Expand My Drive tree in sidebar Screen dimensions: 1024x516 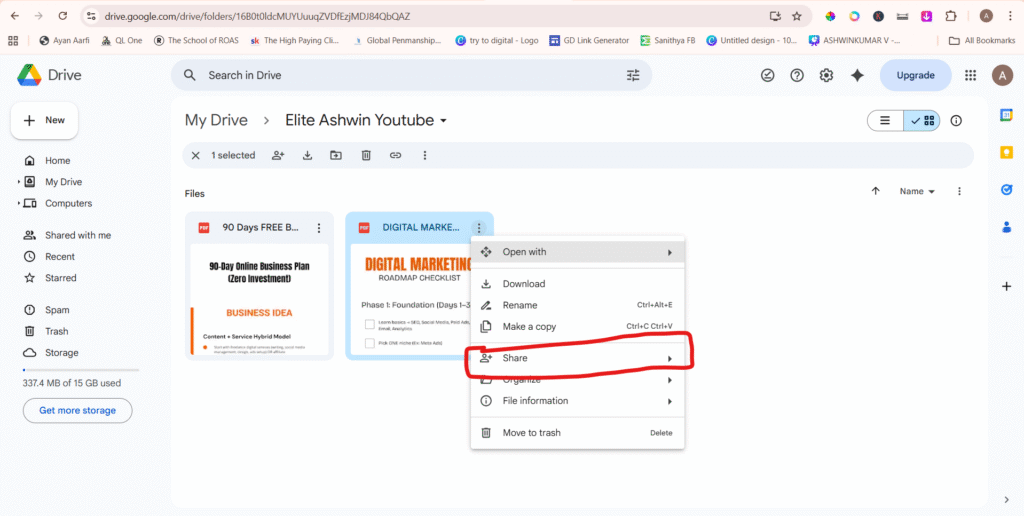click(x=19, y=182)
